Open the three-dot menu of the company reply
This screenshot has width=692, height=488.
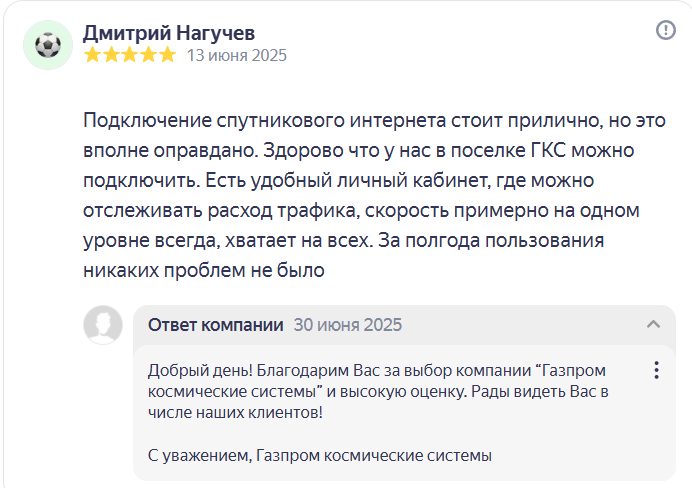point(657,370)
